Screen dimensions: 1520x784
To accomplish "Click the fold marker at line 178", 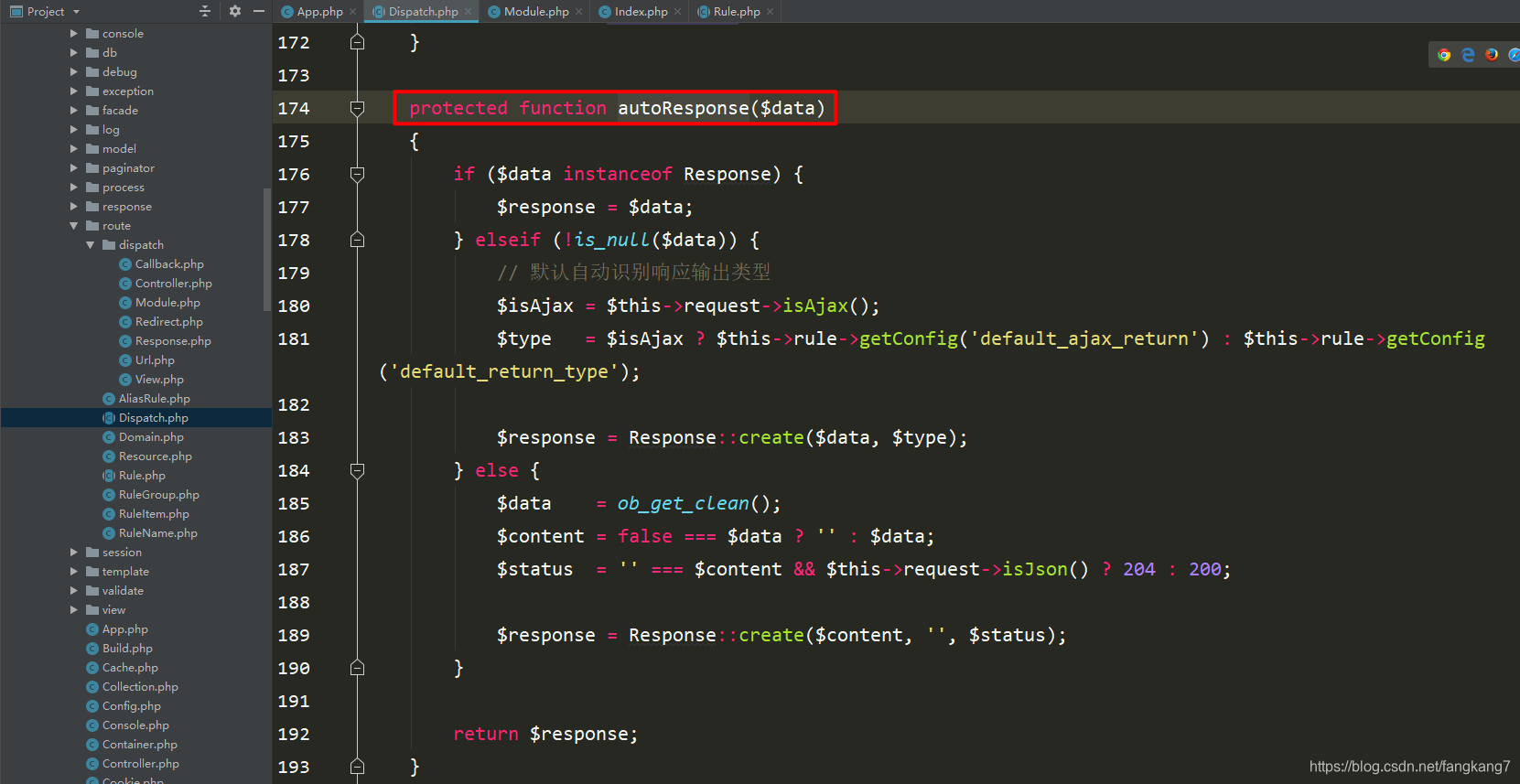I will (358, 240).
